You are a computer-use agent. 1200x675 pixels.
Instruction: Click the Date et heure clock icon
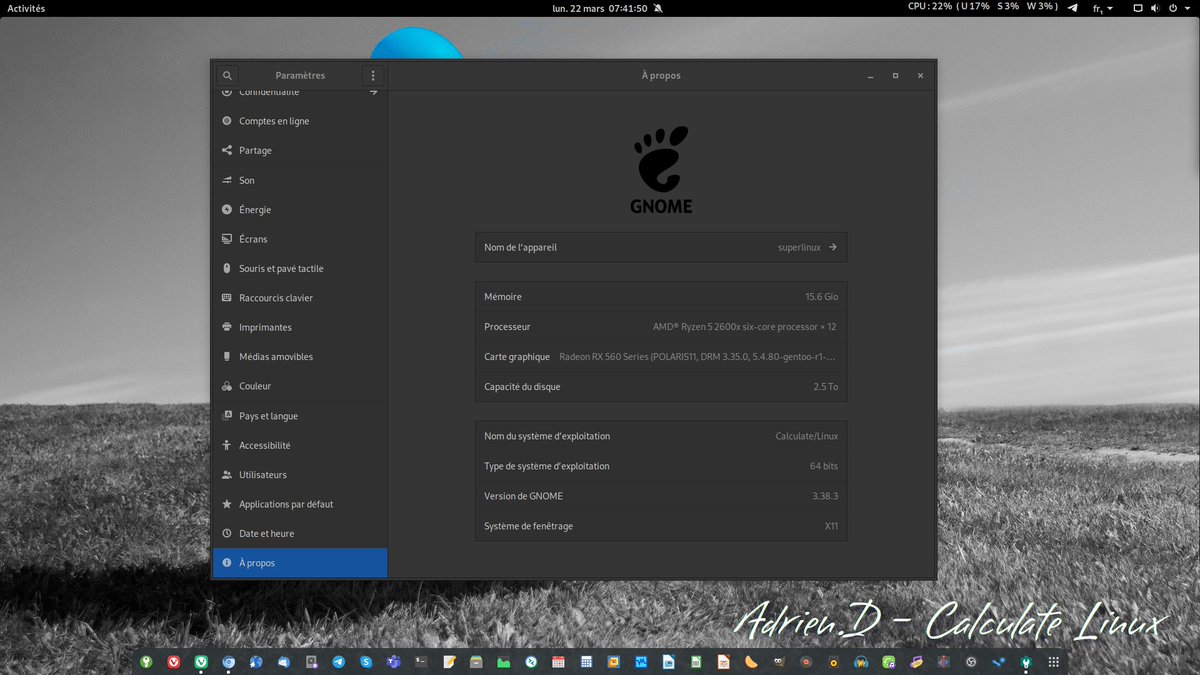click(227, 533)
